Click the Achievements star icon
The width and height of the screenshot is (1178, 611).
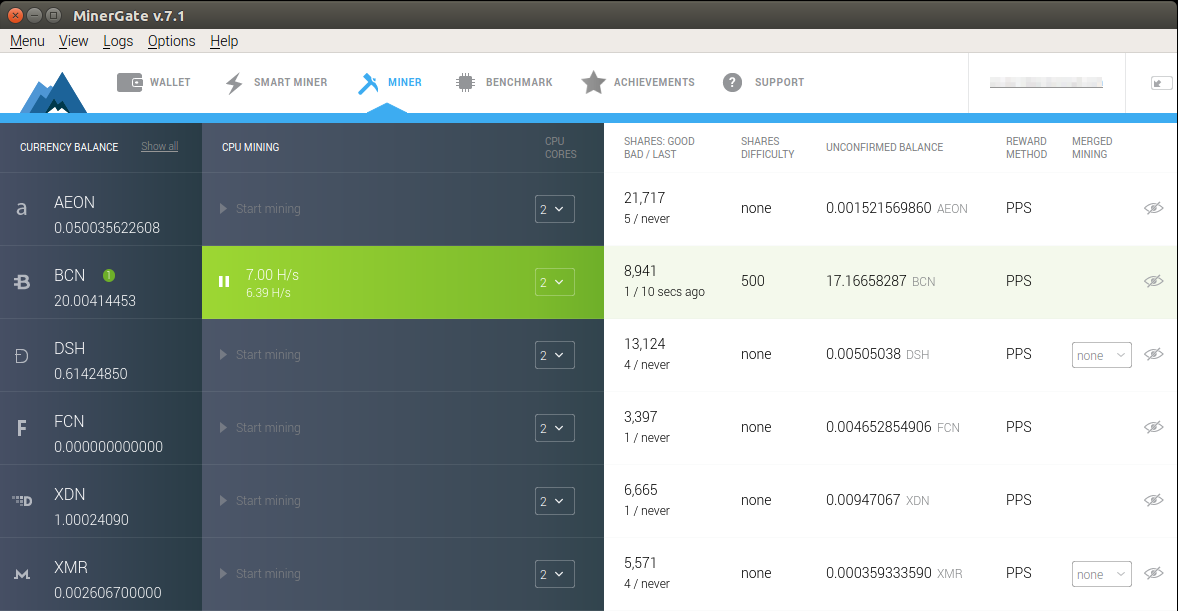tap(594, 82)
